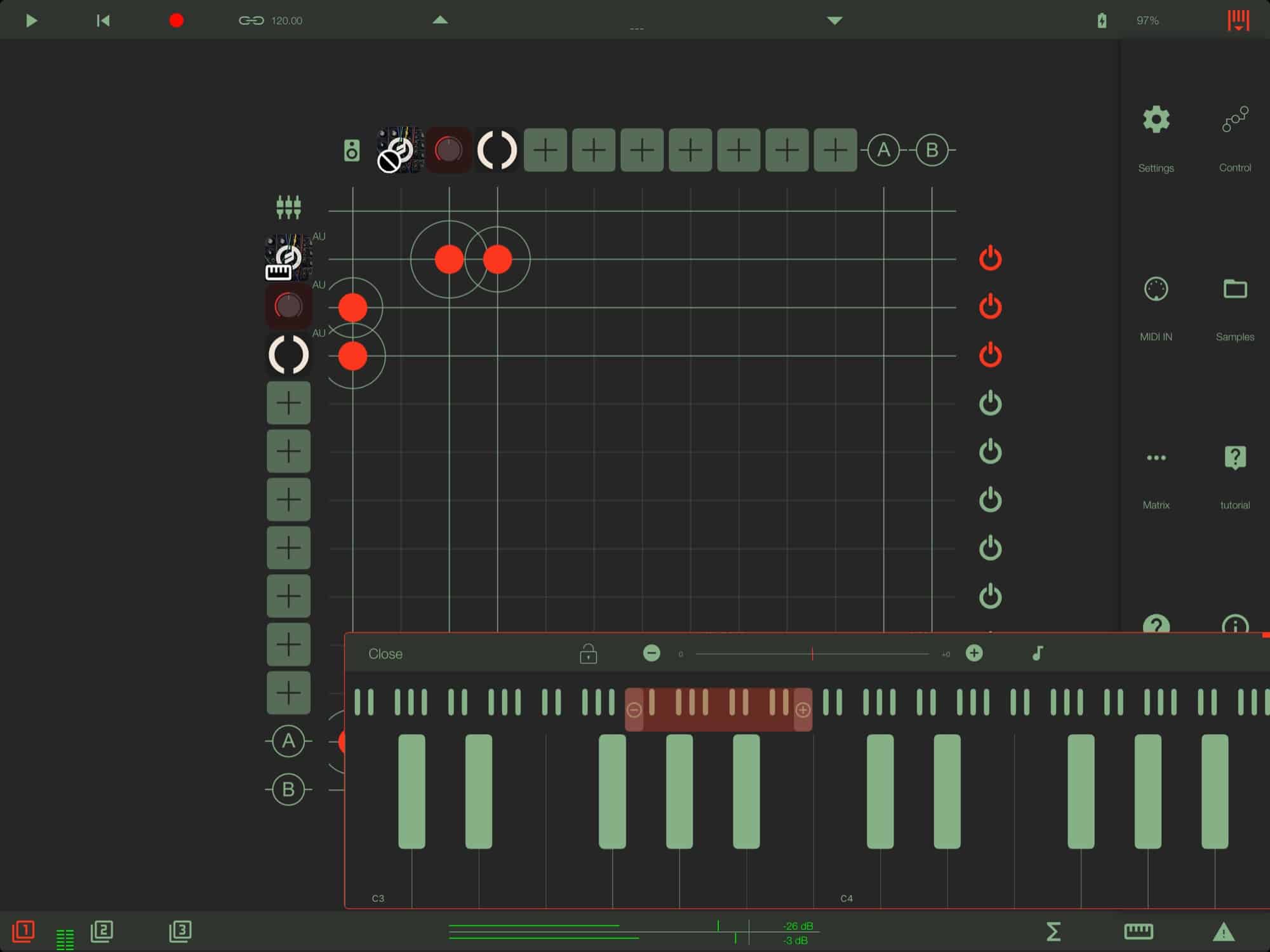Switch to scene 2 tab

pyautogui.click(x=102, y=931)
